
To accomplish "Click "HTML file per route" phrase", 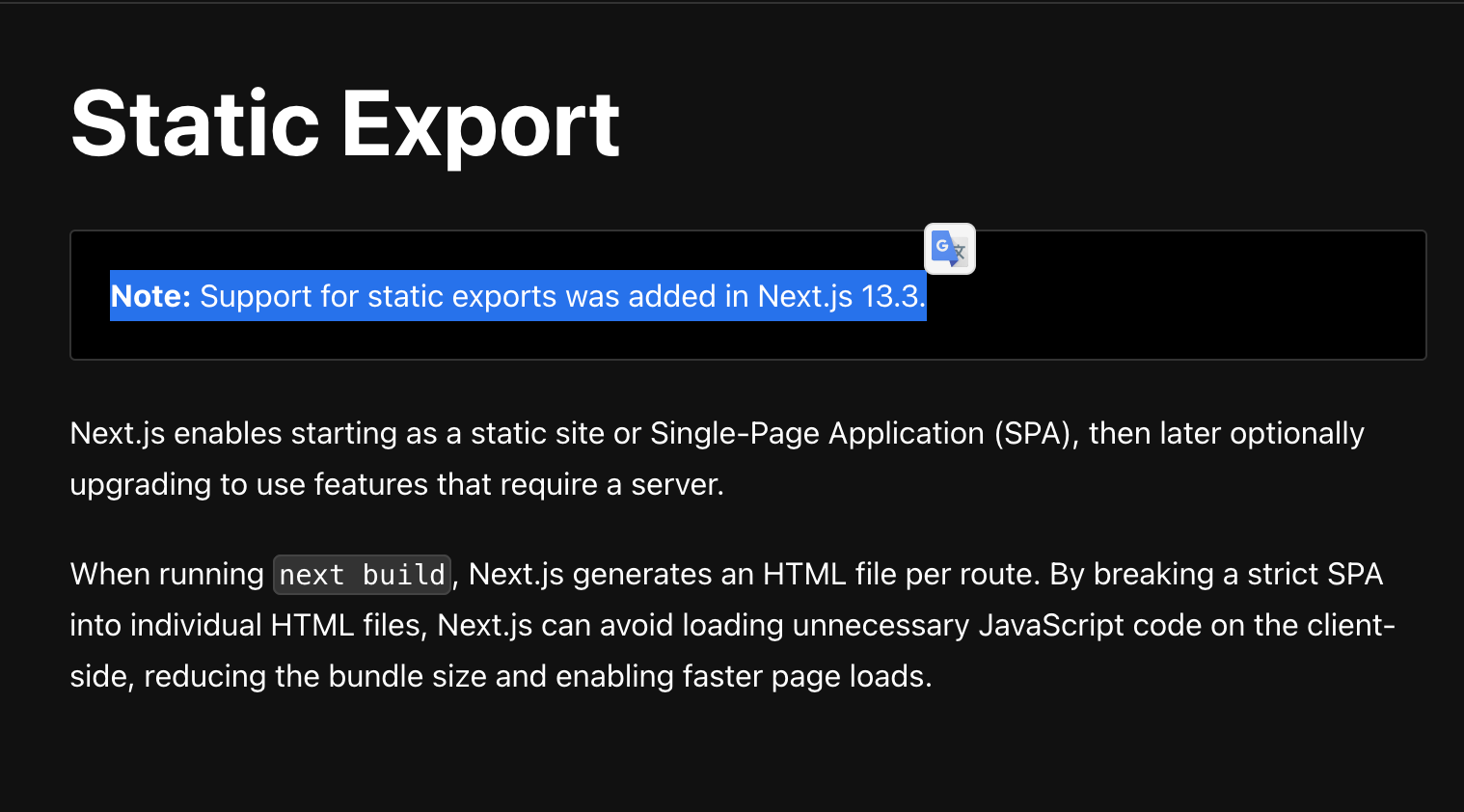I will point(898,575).
